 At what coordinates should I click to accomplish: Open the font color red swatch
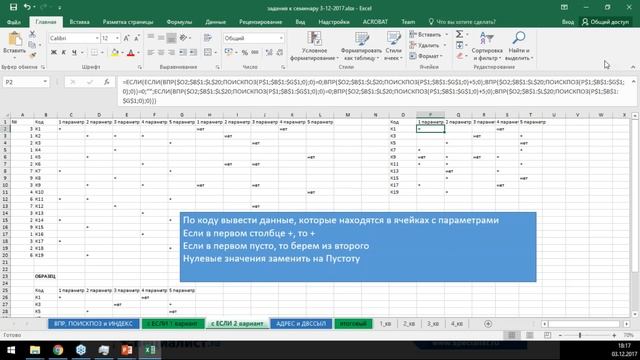click(x=131, y=53)
